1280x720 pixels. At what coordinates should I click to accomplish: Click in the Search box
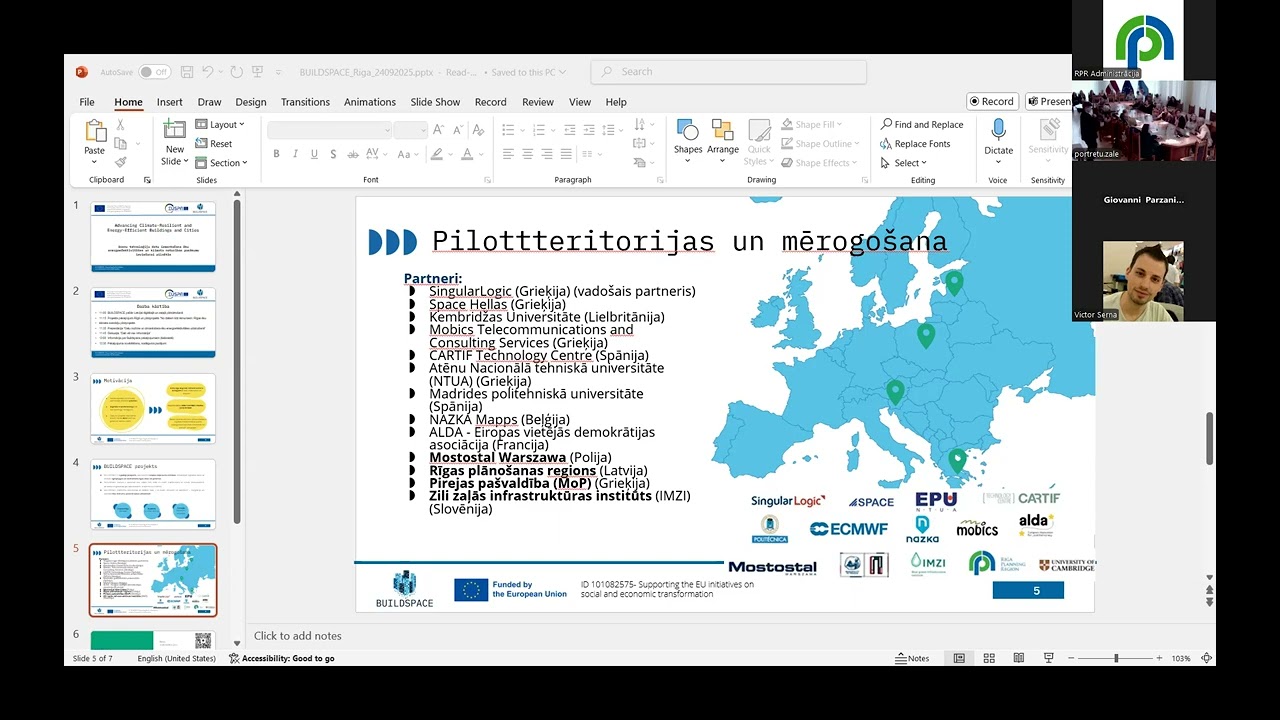pos(728,72)
